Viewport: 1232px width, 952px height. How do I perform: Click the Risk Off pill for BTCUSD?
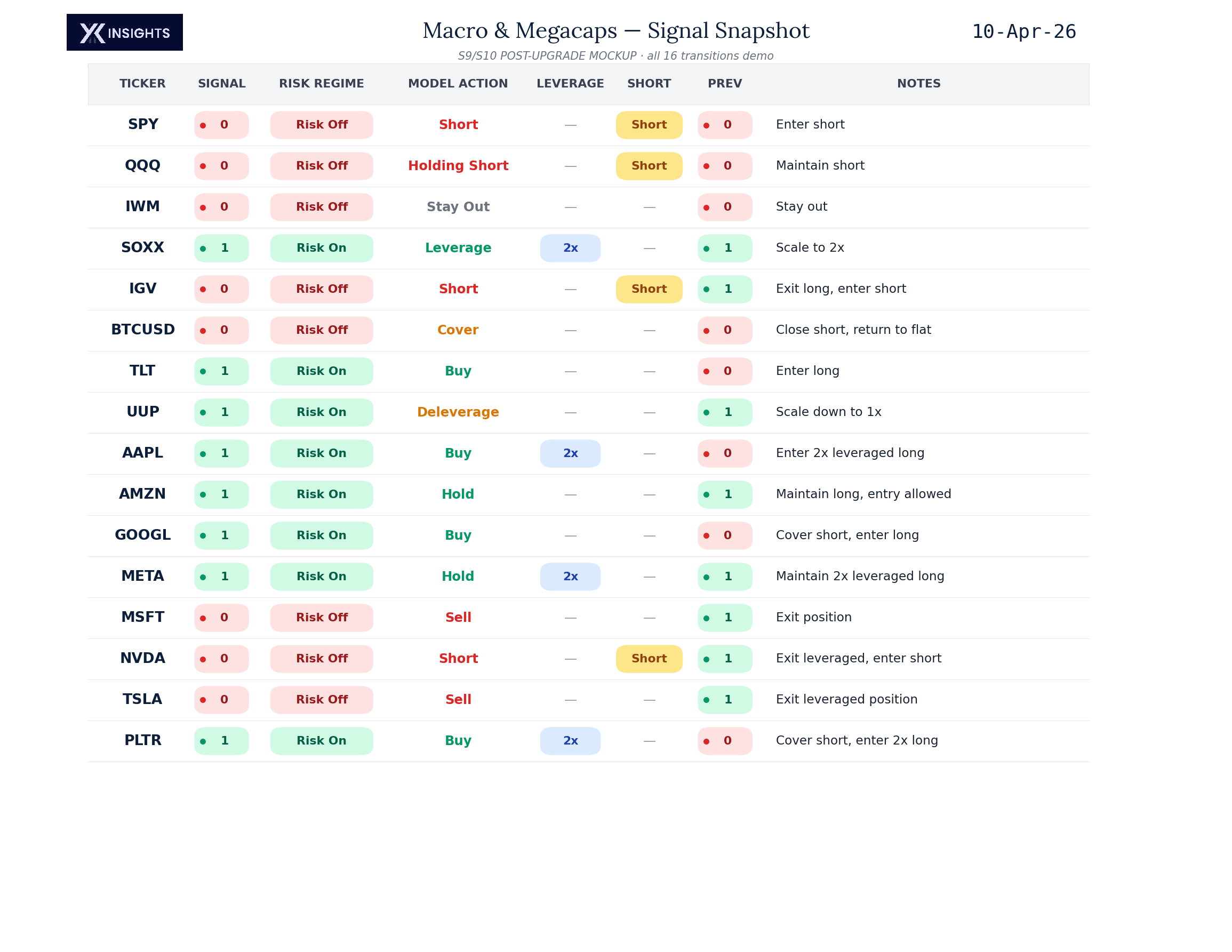pos(322,330)
